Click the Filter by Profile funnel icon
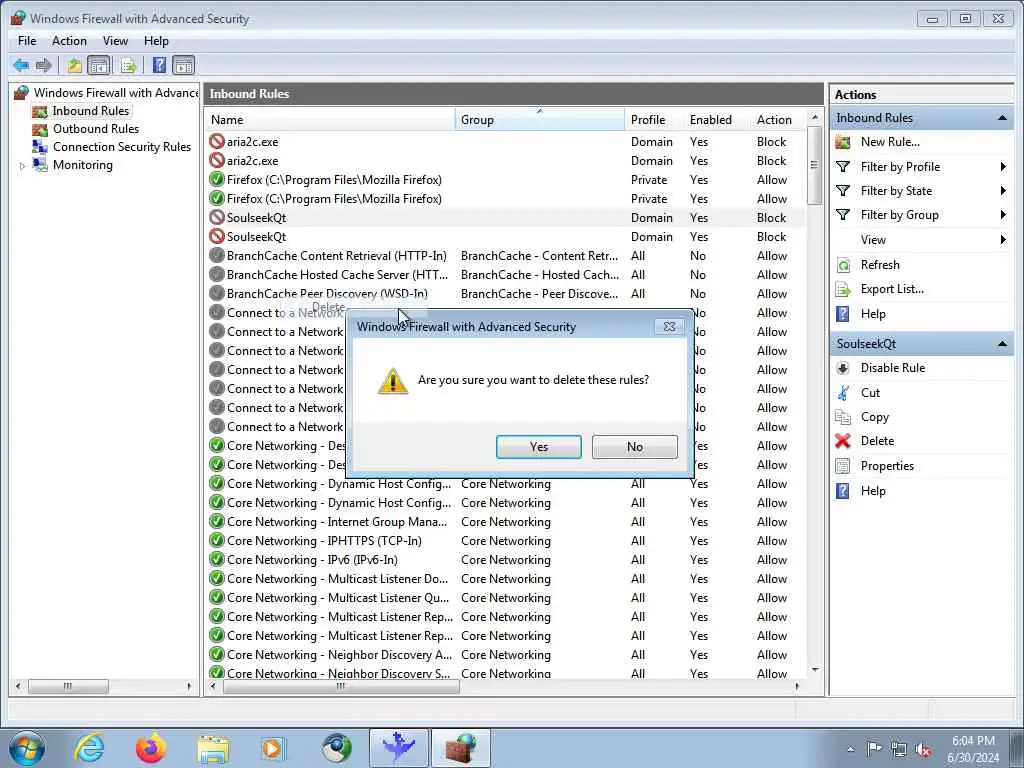 pyautogui.click(x=843, y=167)
